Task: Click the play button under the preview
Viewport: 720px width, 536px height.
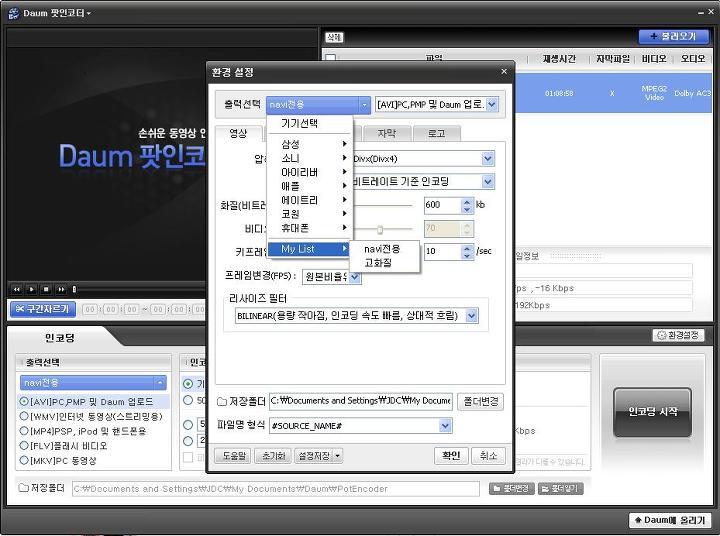Action: (32, 289)
